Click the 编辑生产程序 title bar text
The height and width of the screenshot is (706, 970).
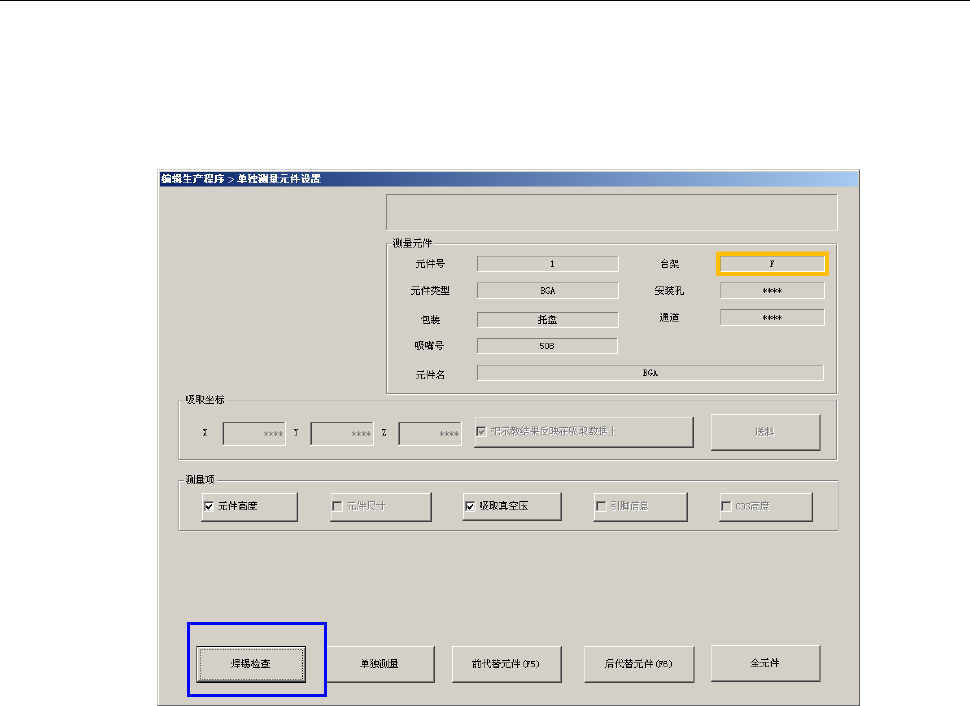click(193, 179)
